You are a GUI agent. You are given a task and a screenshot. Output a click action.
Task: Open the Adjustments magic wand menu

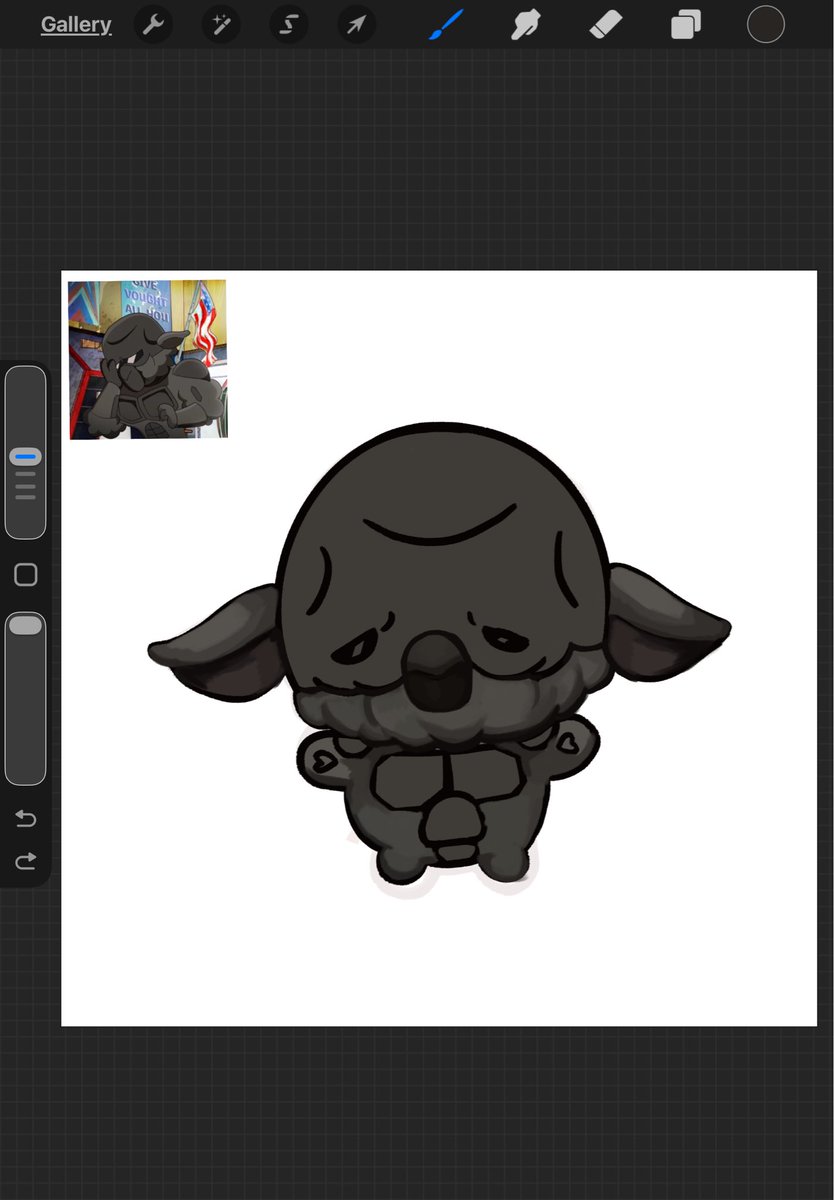[221, 25]
